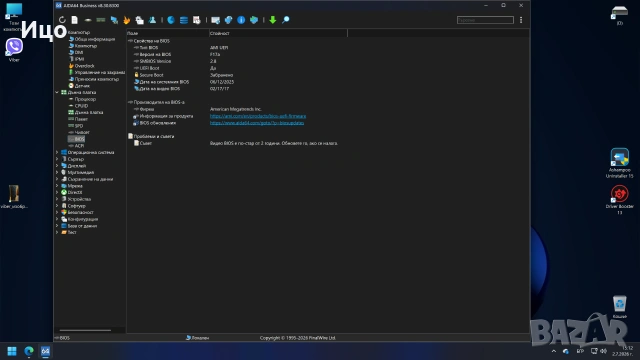
Task: Click the volume icon in system tray
Action: tap(603, 351)
